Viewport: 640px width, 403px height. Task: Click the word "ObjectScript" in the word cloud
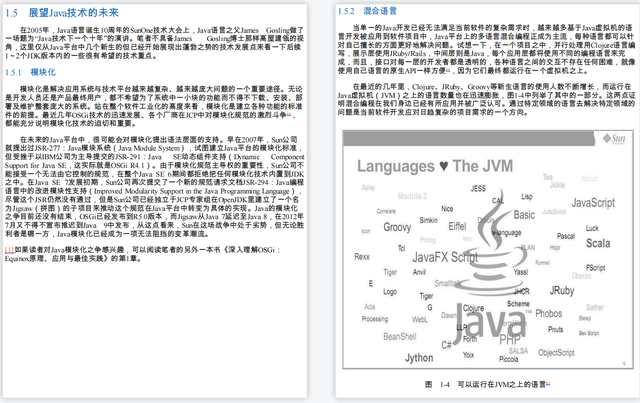pos(556,352)
